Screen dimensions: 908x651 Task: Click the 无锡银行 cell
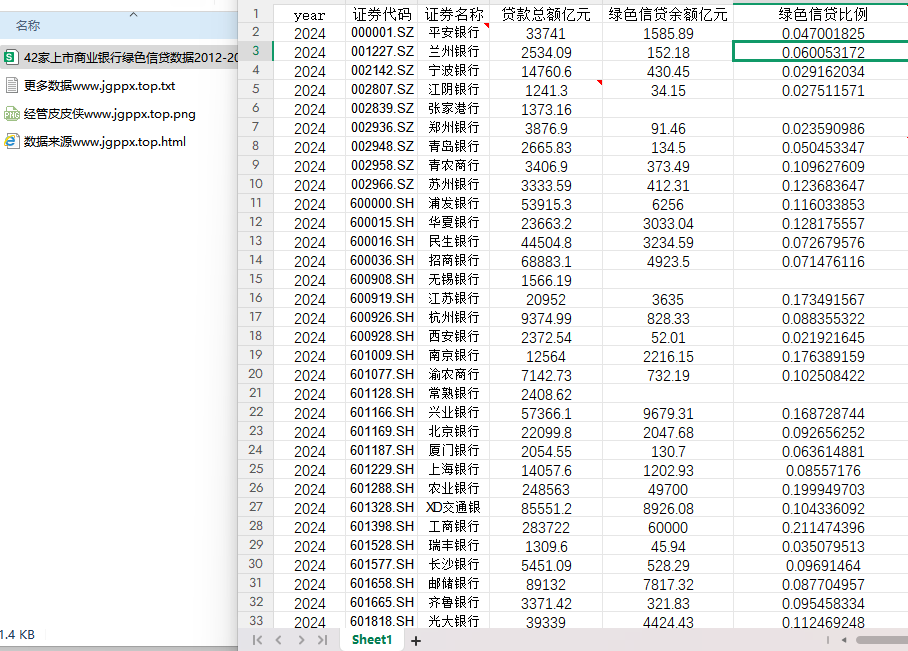(x=453, y=280)
